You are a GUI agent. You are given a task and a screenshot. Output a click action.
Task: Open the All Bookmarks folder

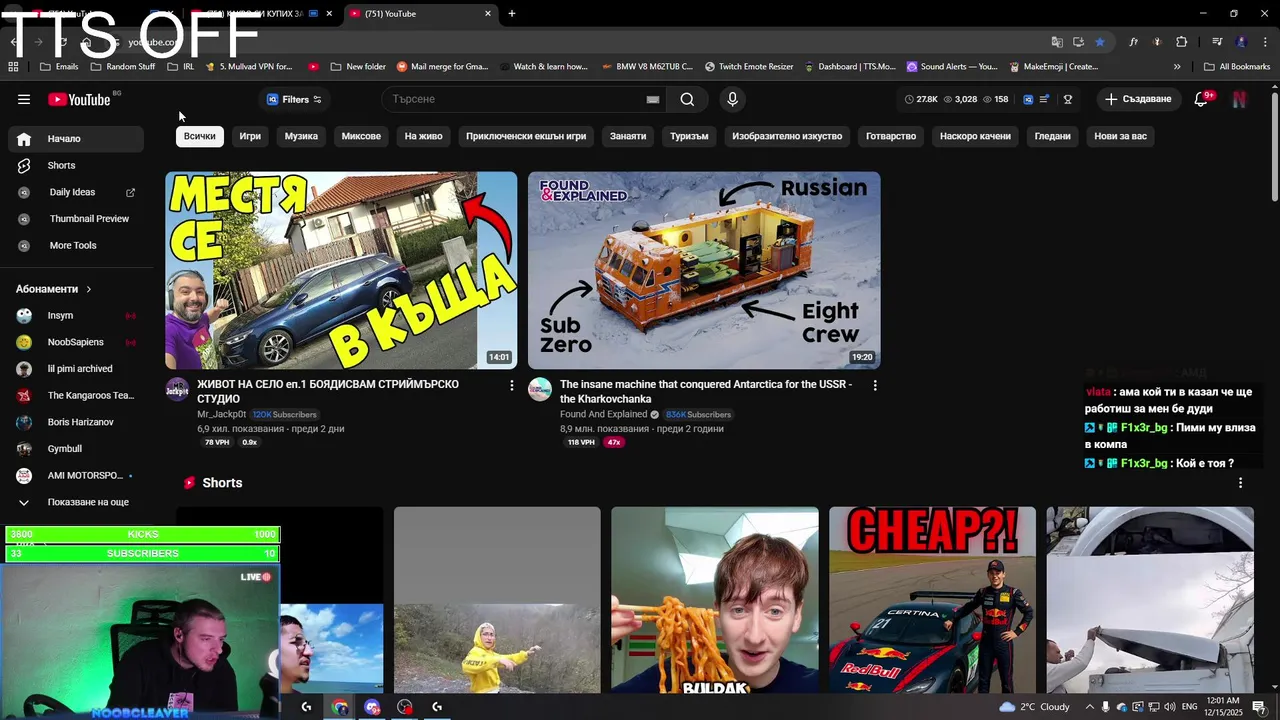pyautogui.click(x=1237, y=67)
